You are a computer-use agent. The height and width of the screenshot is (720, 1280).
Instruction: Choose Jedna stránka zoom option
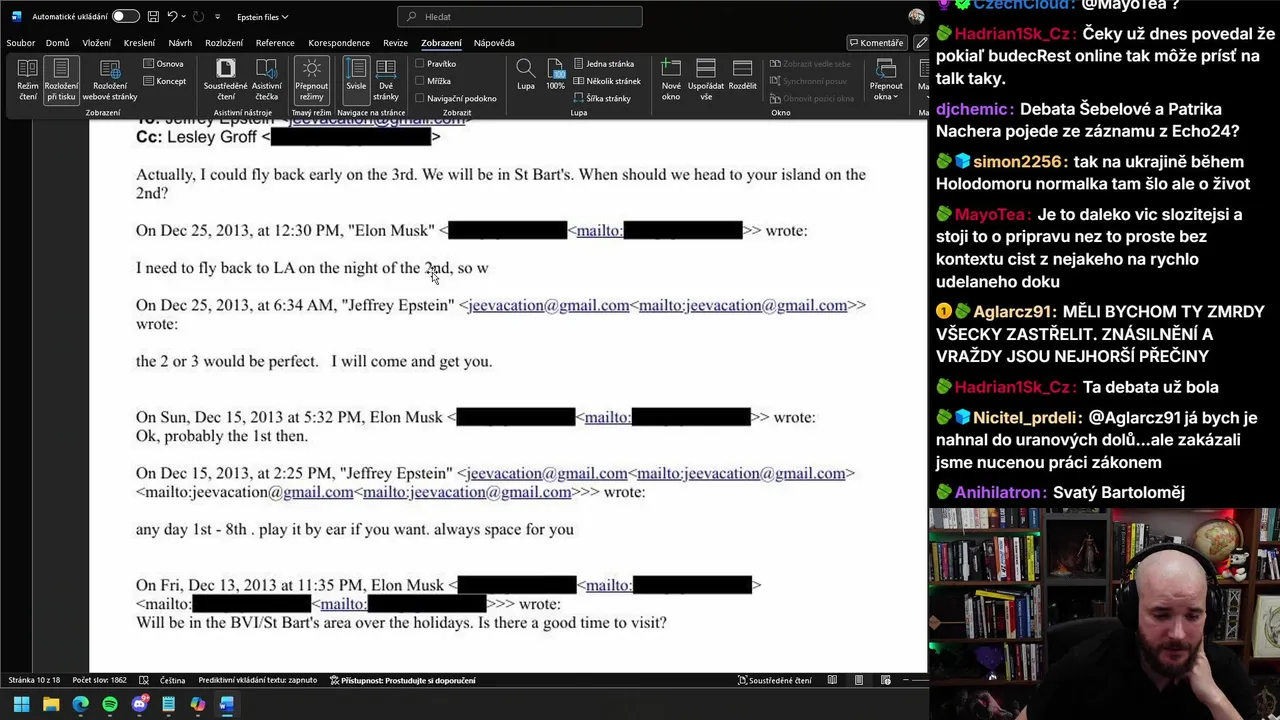(604, 64)
